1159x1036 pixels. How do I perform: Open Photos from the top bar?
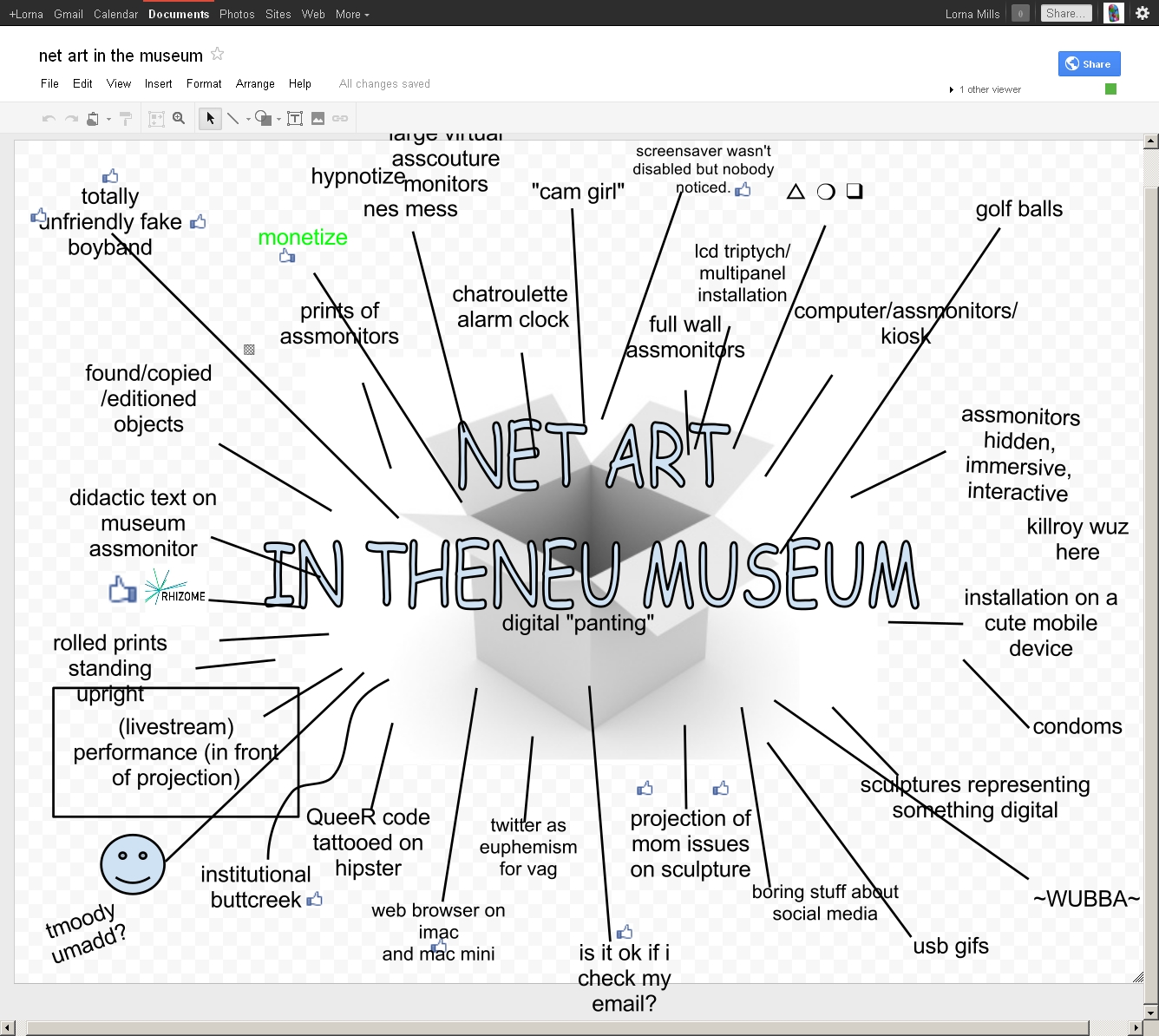pos(237,14)
